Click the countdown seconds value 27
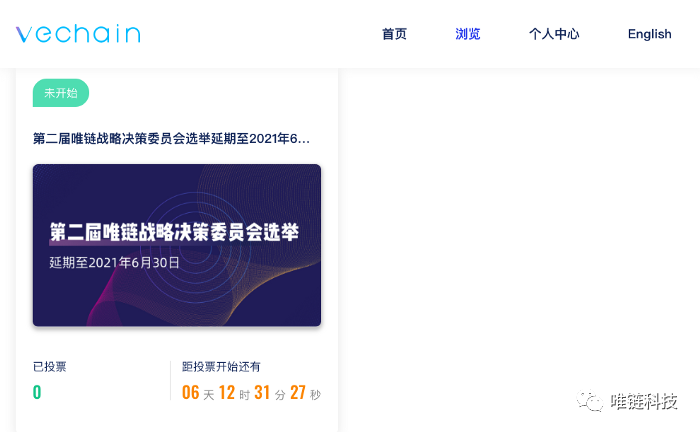700x432 pixels. coord(298,393)
